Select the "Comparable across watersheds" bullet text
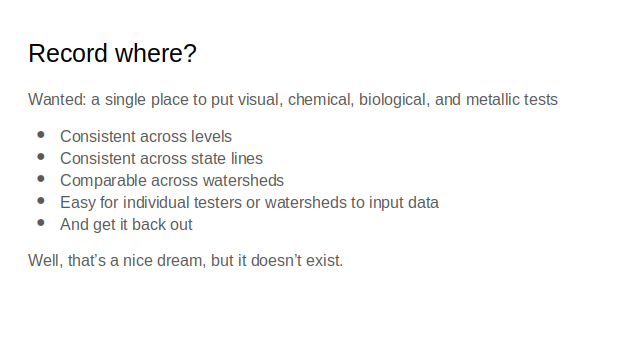 (x=172, y=180)
